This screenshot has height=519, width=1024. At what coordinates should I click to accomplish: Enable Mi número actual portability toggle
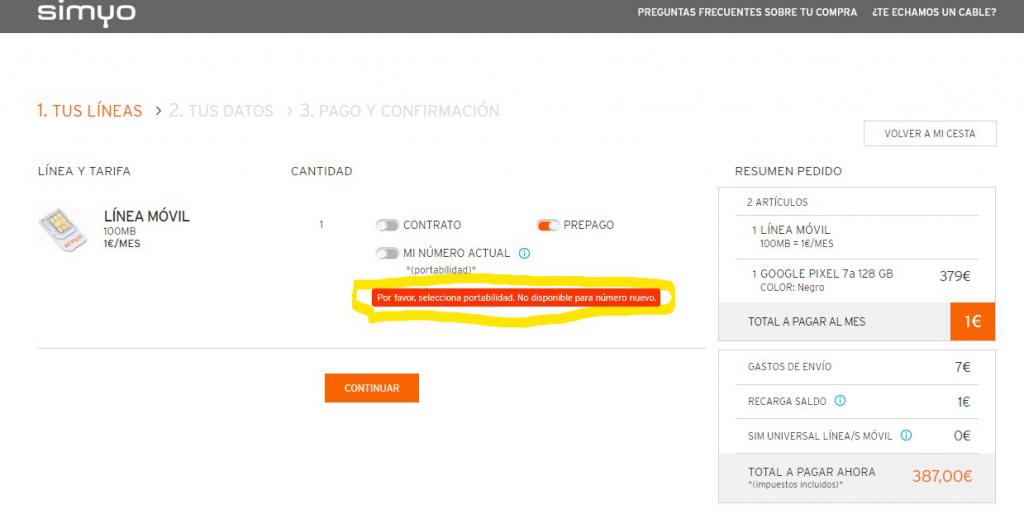[387, 254]
